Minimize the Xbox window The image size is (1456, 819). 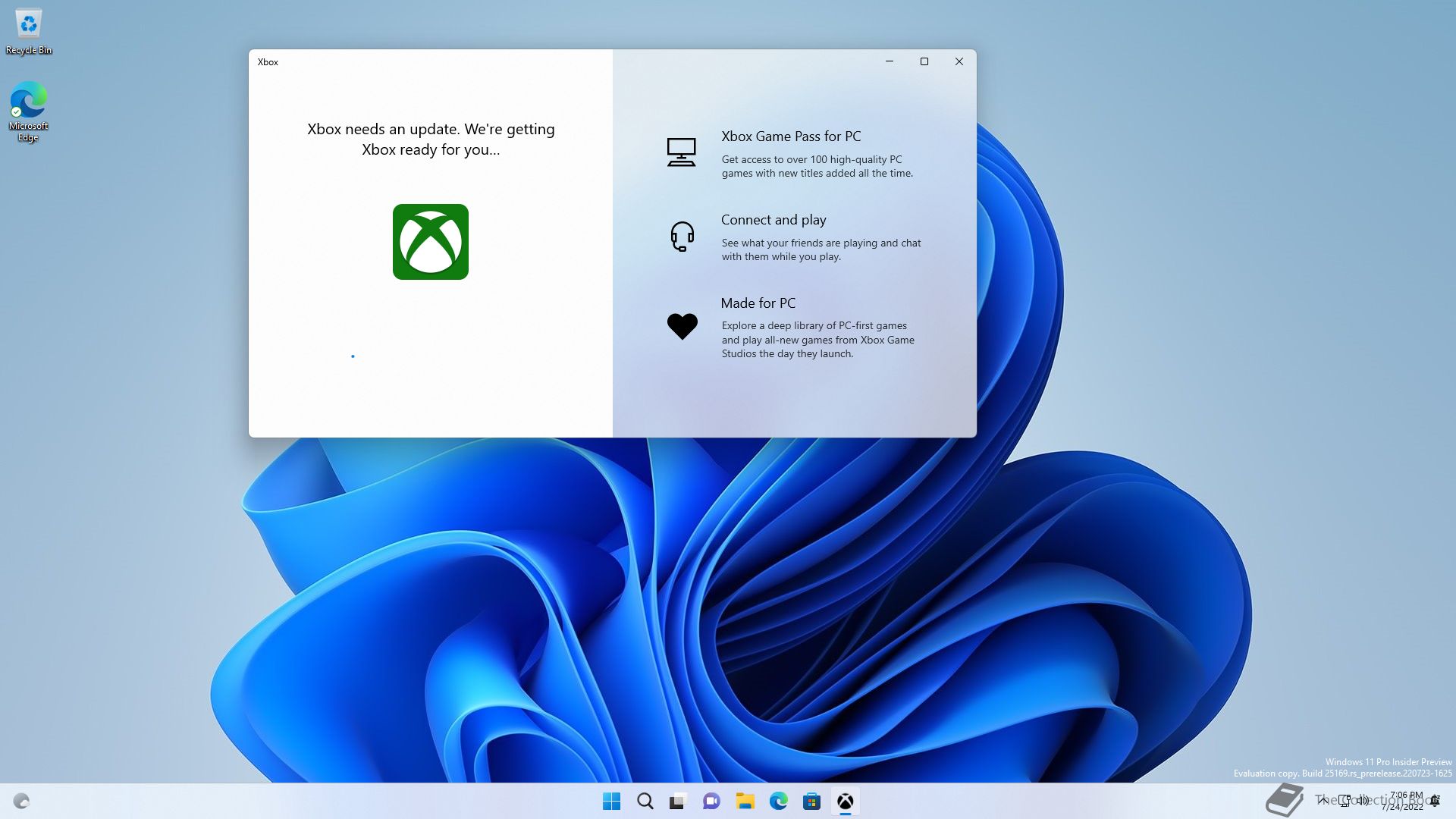click(890, 61)
